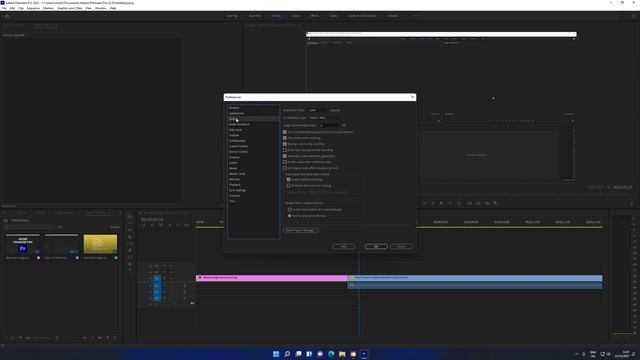Open Timeline preferences category

[235, 196]
